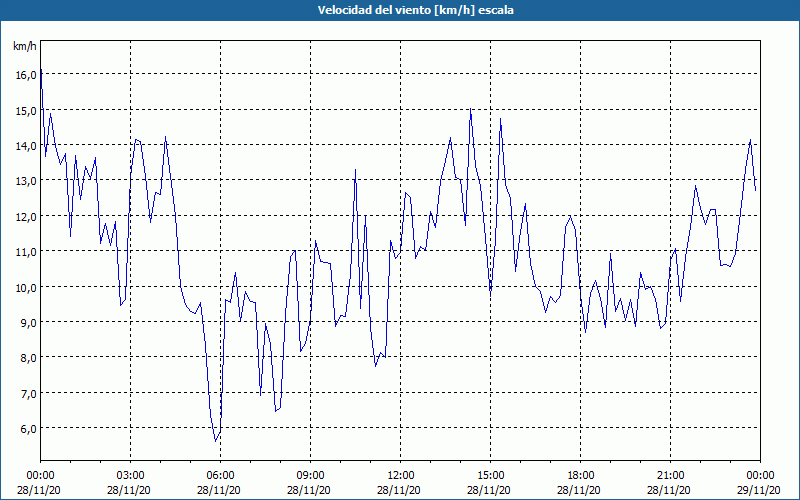This screenshot has height=500, width=800.
Task: Pick the '15:00' x-axis time label
Action: (x=490, y=476)
